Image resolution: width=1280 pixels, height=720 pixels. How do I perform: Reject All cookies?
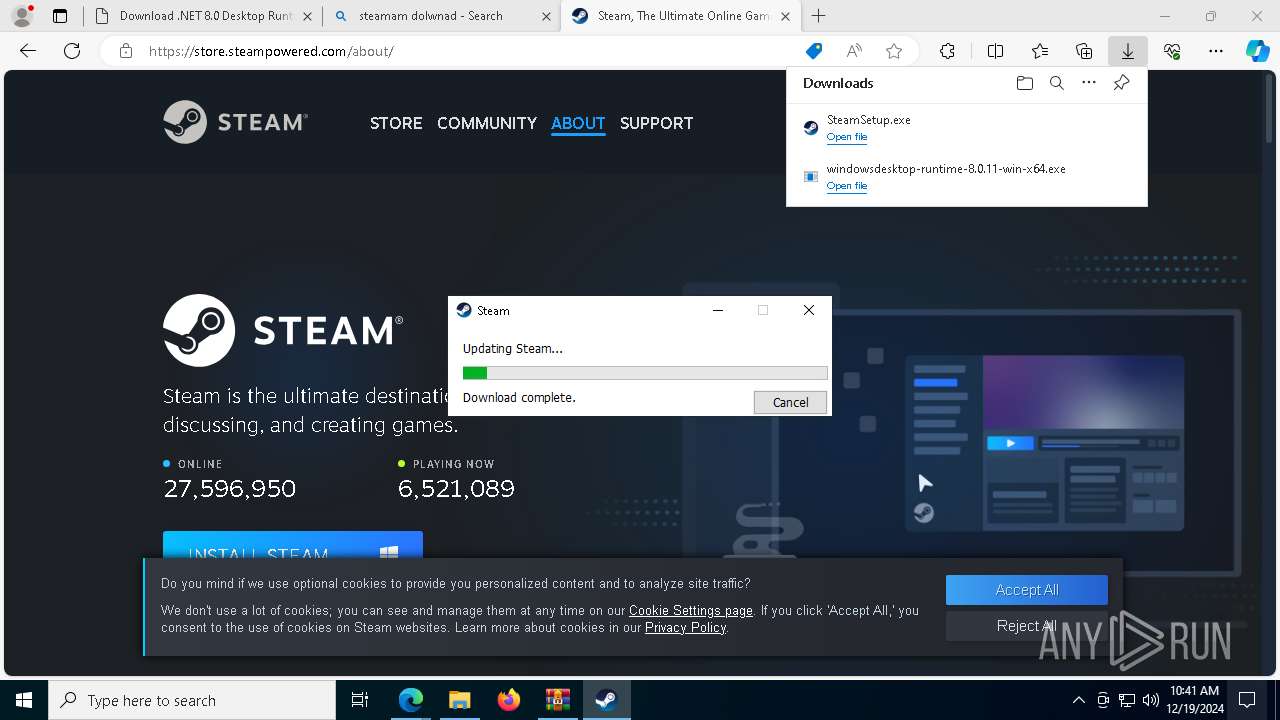pos(1027,626)
